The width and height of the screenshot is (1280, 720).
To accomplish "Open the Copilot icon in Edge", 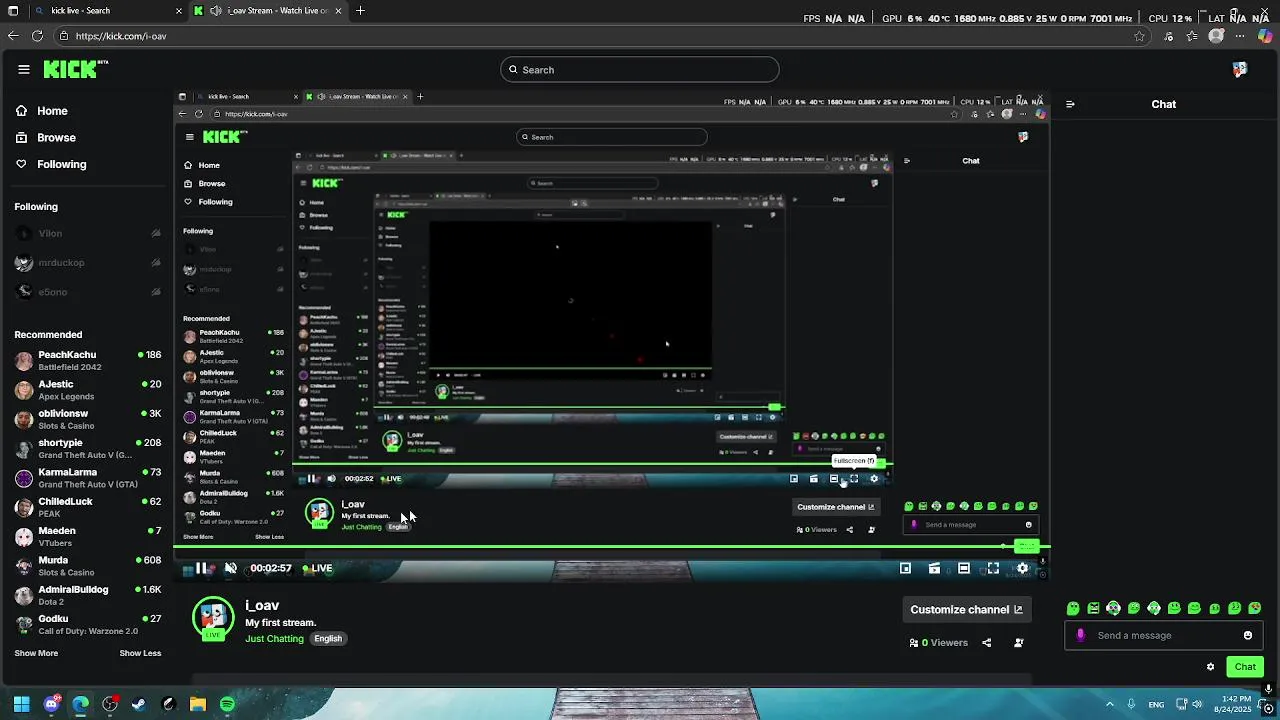I will (x=1265, y=36).
